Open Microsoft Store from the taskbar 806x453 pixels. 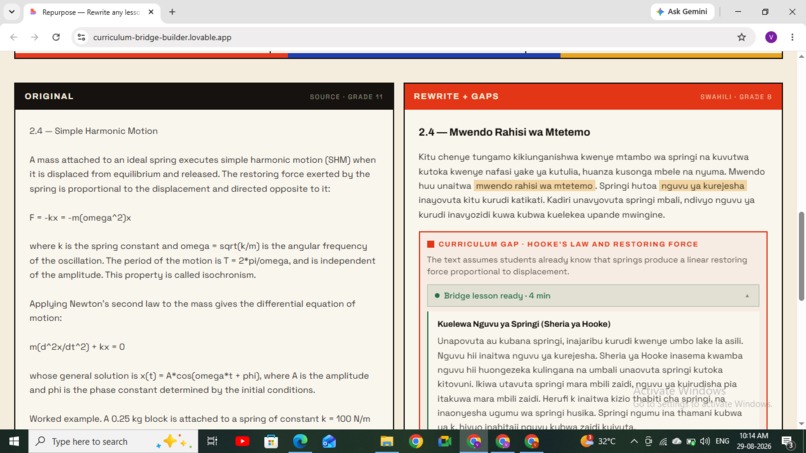pyautogui.click(x=271, y=441)
